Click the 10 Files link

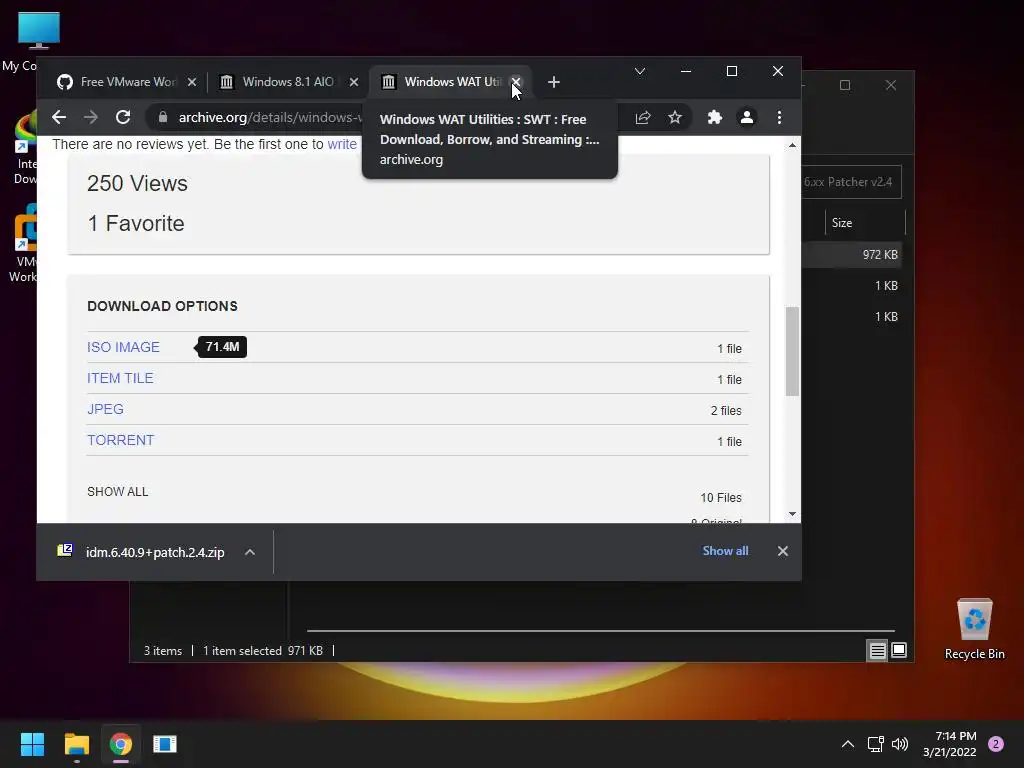(x=721, y=498)
